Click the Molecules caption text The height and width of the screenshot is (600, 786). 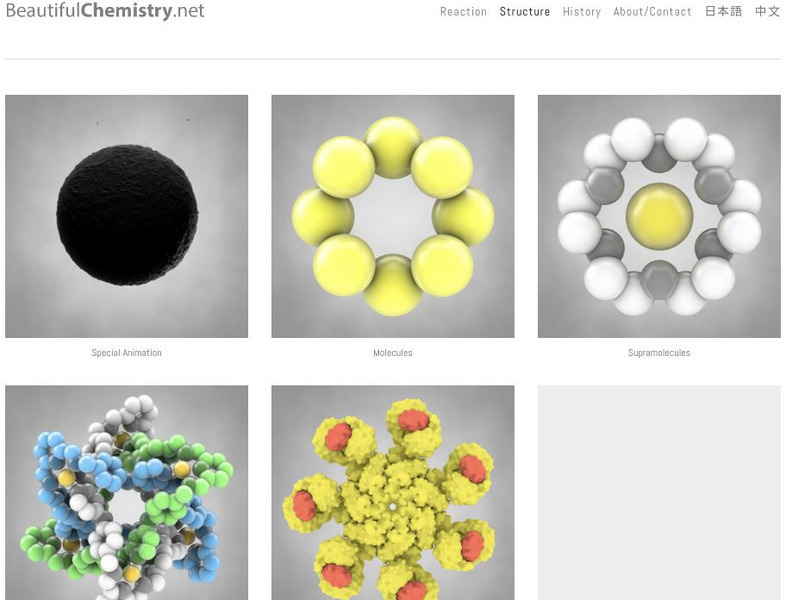click(392, 353)
